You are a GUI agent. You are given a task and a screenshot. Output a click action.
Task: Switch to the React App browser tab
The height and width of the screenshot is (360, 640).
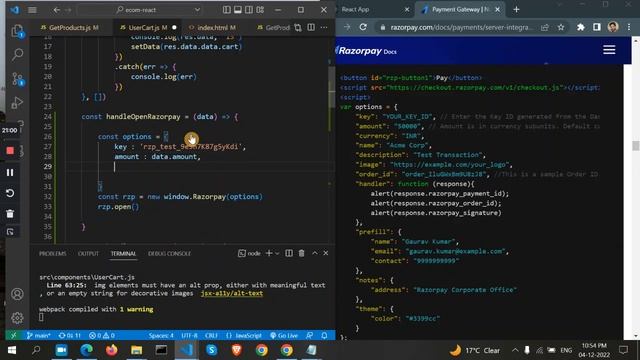click(x=373, y=9)
